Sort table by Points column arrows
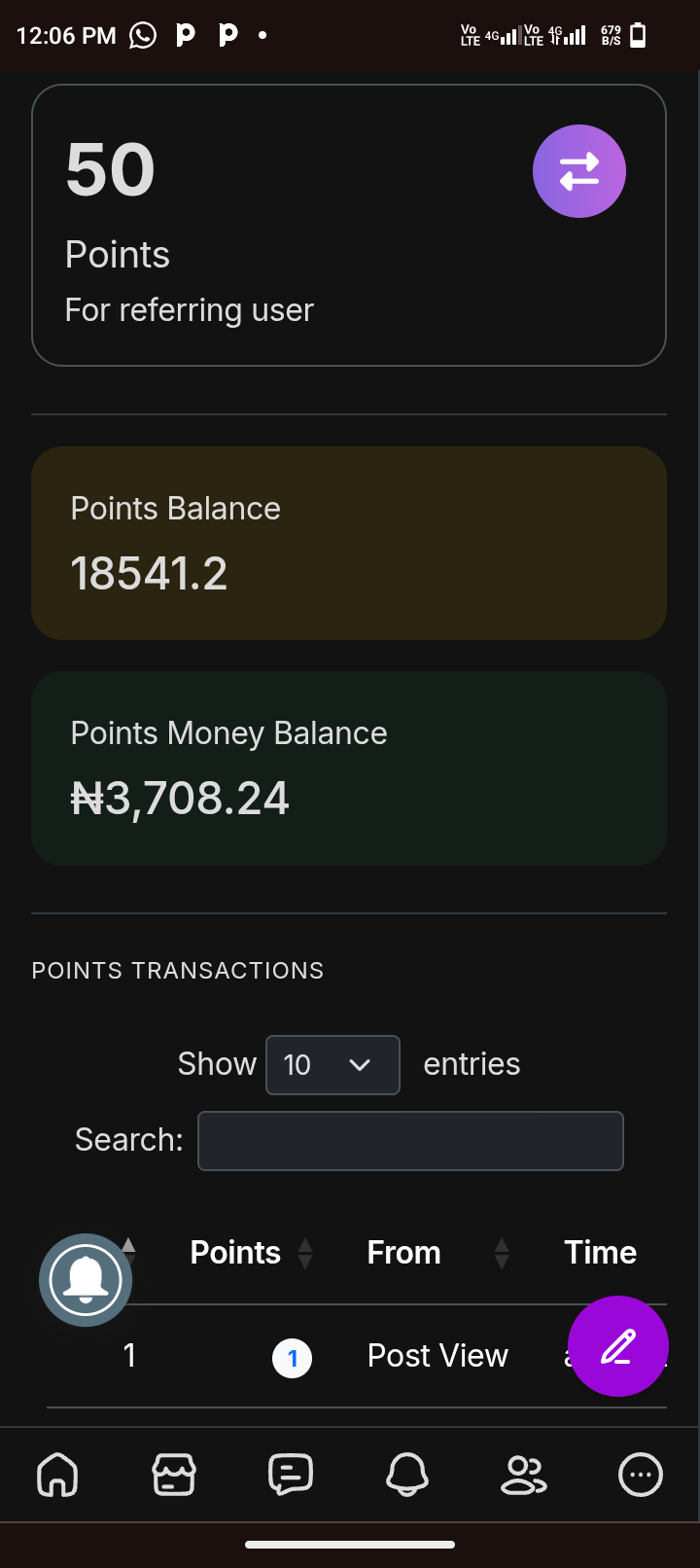Viewport: 700px width, 1568px height. pos(305,1253)
